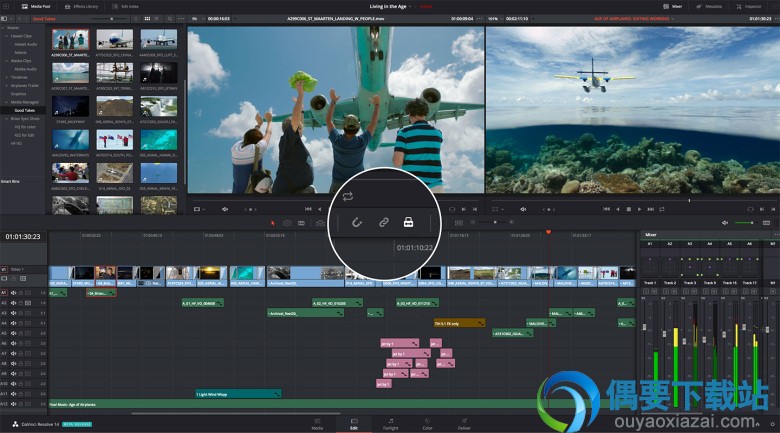Image resolution: width=780 pixels, height=433 pixels.
Task: Switch to the Media page
Action: tap(317, 424)
